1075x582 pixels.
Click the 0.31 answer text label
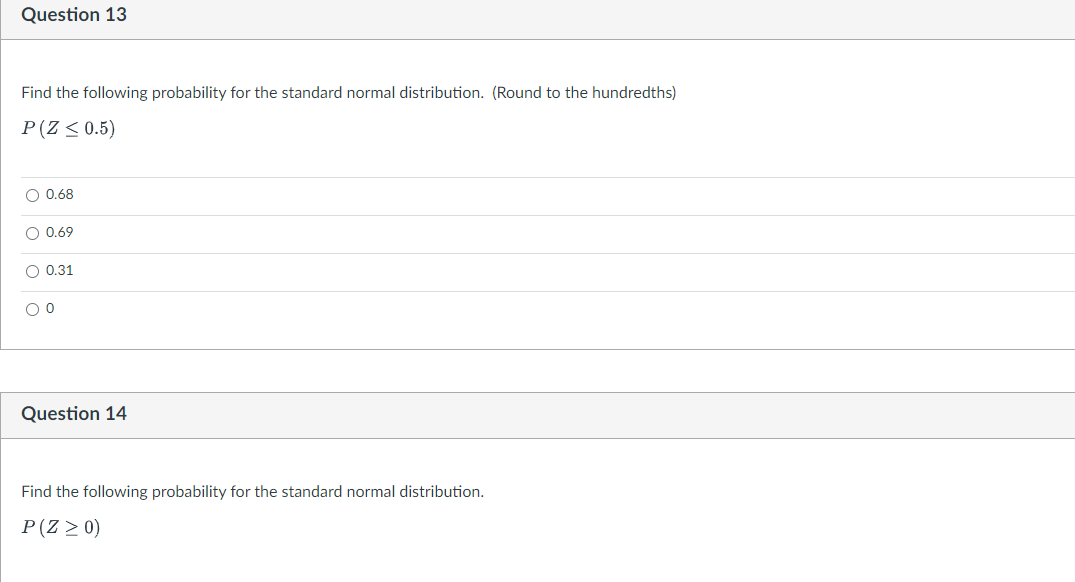tap(59, 270)
